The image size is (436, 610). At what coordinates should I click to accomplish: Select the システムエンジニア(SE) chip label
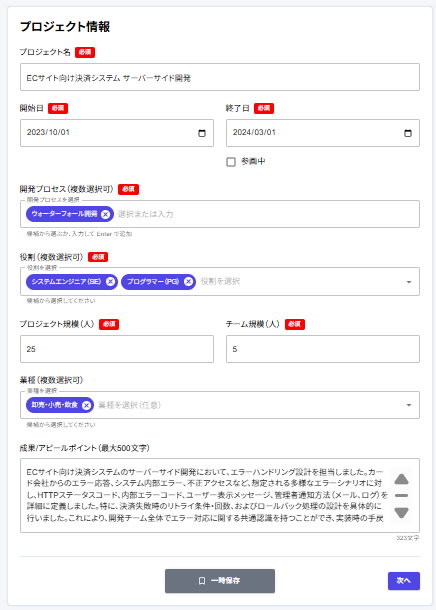click(66, 281)
